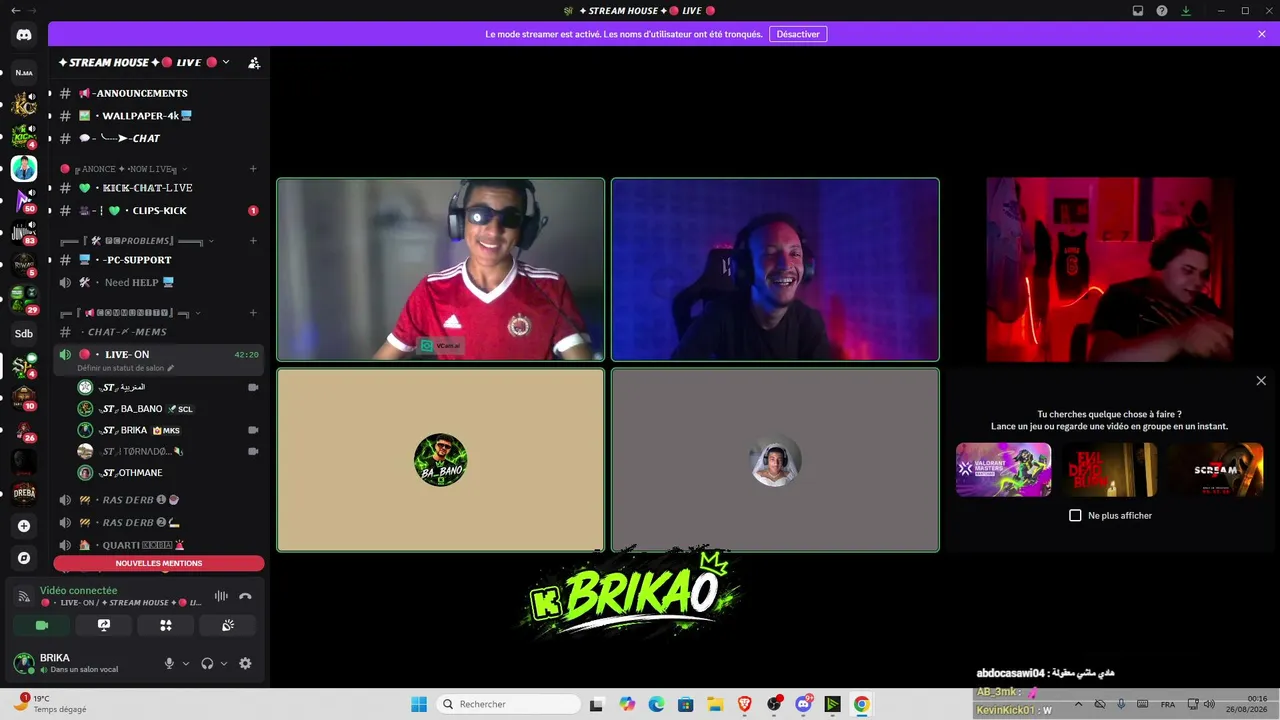The image size is (1280, 720).
Task: Open the PC-SUPPORT channel
Action: pyautogui.click(x=159, y=260)
